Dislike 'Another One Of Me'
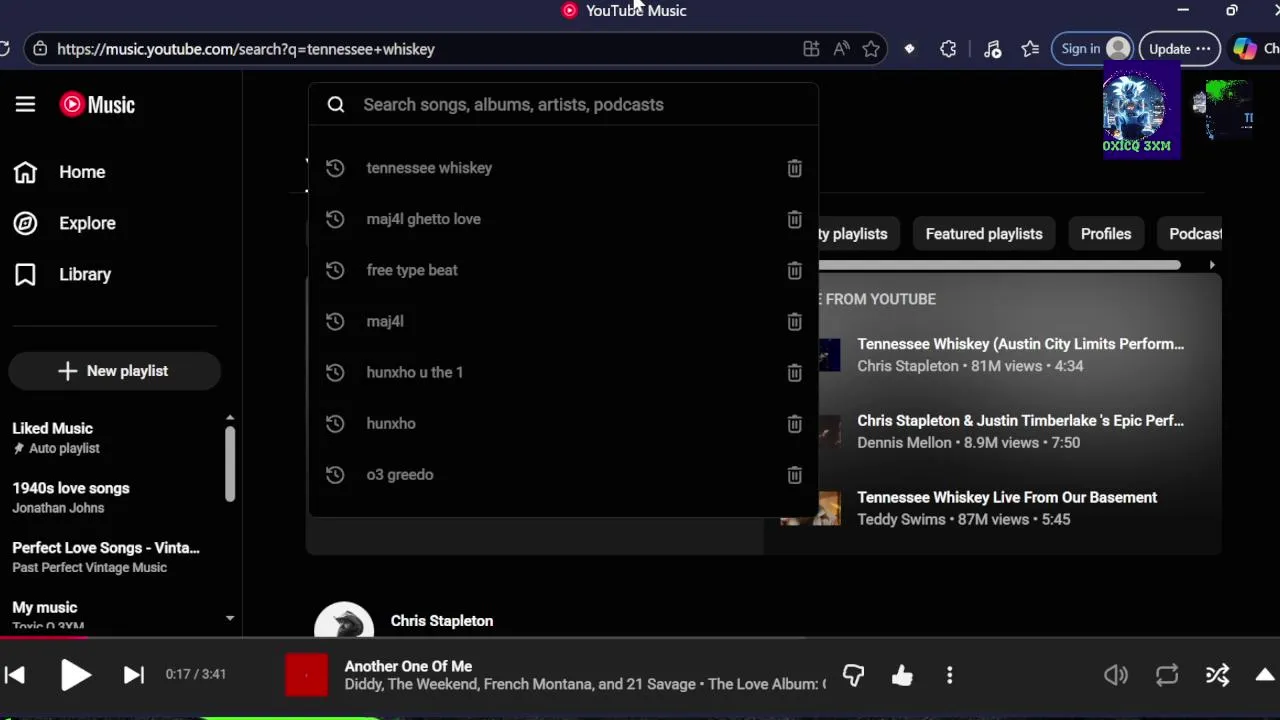This screenshot has width=1280, height=720. (x=853, y=676)
